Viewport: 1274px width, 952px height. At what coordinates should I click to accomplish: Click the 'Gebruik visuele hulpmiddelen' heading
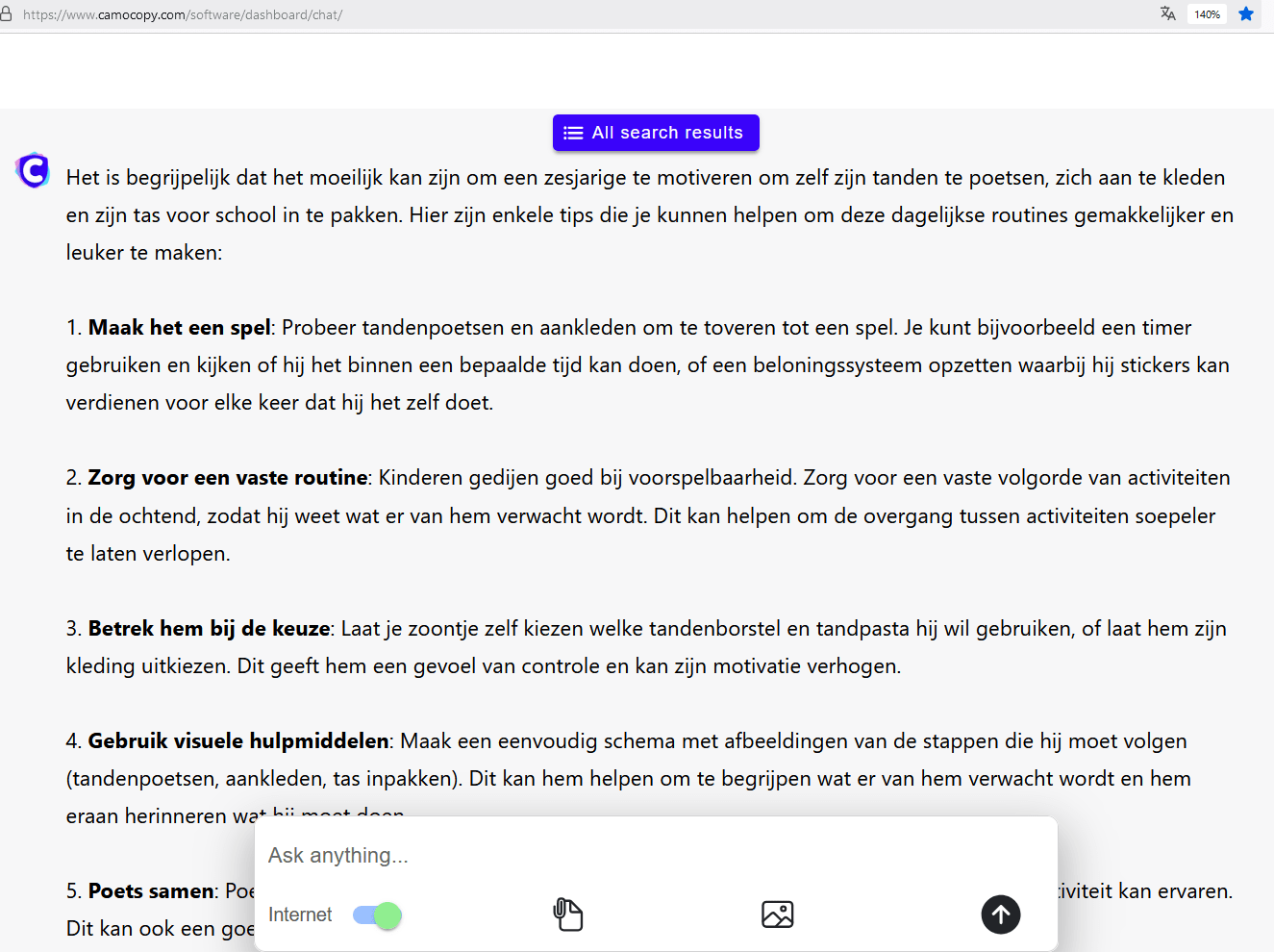click(x=238, y=741)
